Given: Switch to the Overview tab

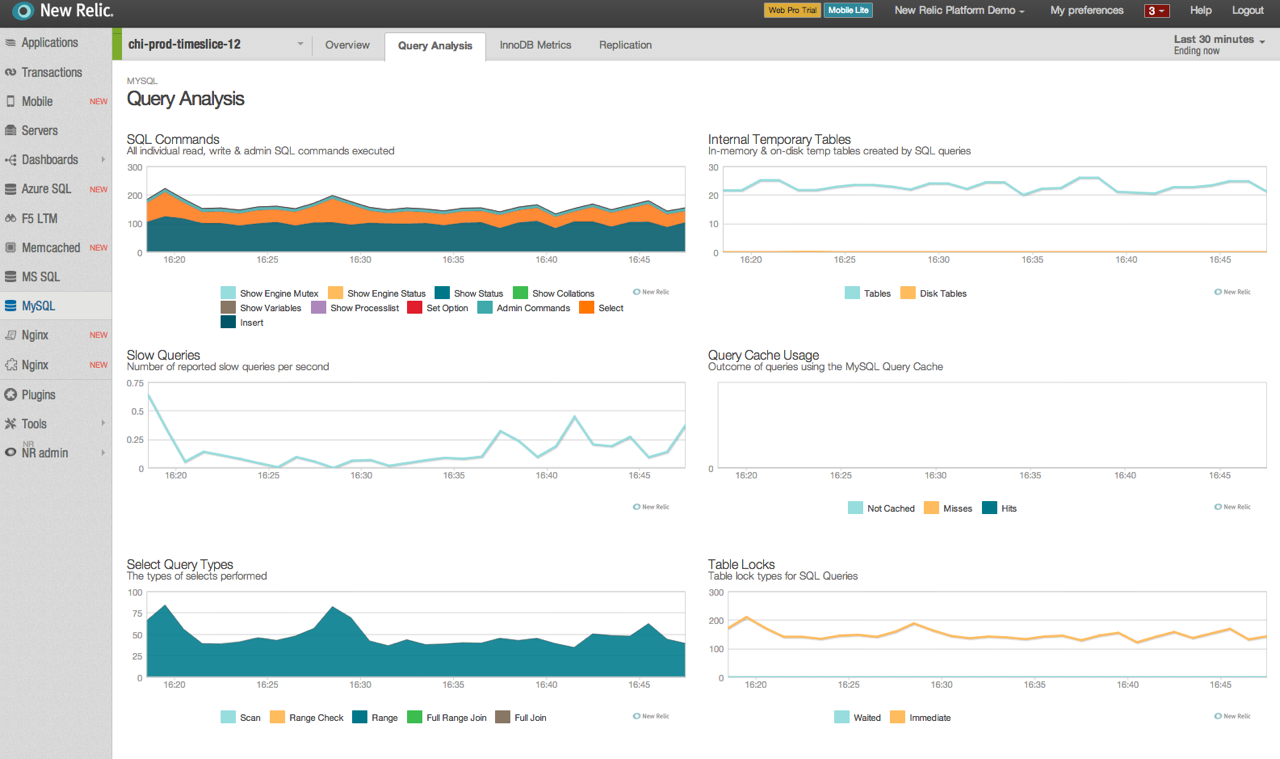Looking at the screenshot, I should (347, 45).
